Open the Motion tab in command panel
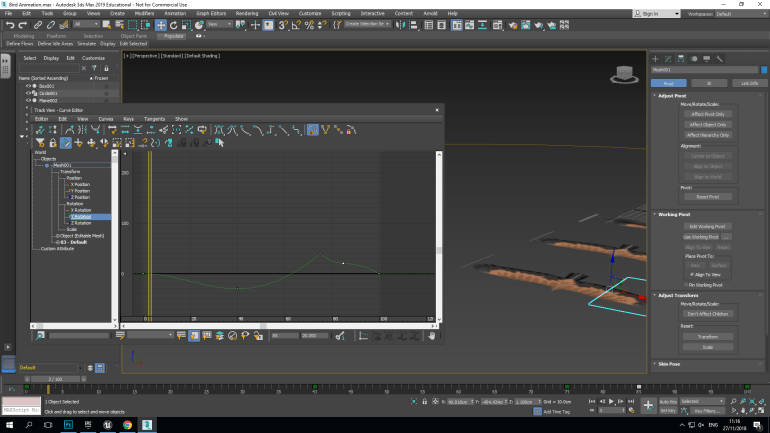Screen dimensions: 770x433 click(694, 59)
